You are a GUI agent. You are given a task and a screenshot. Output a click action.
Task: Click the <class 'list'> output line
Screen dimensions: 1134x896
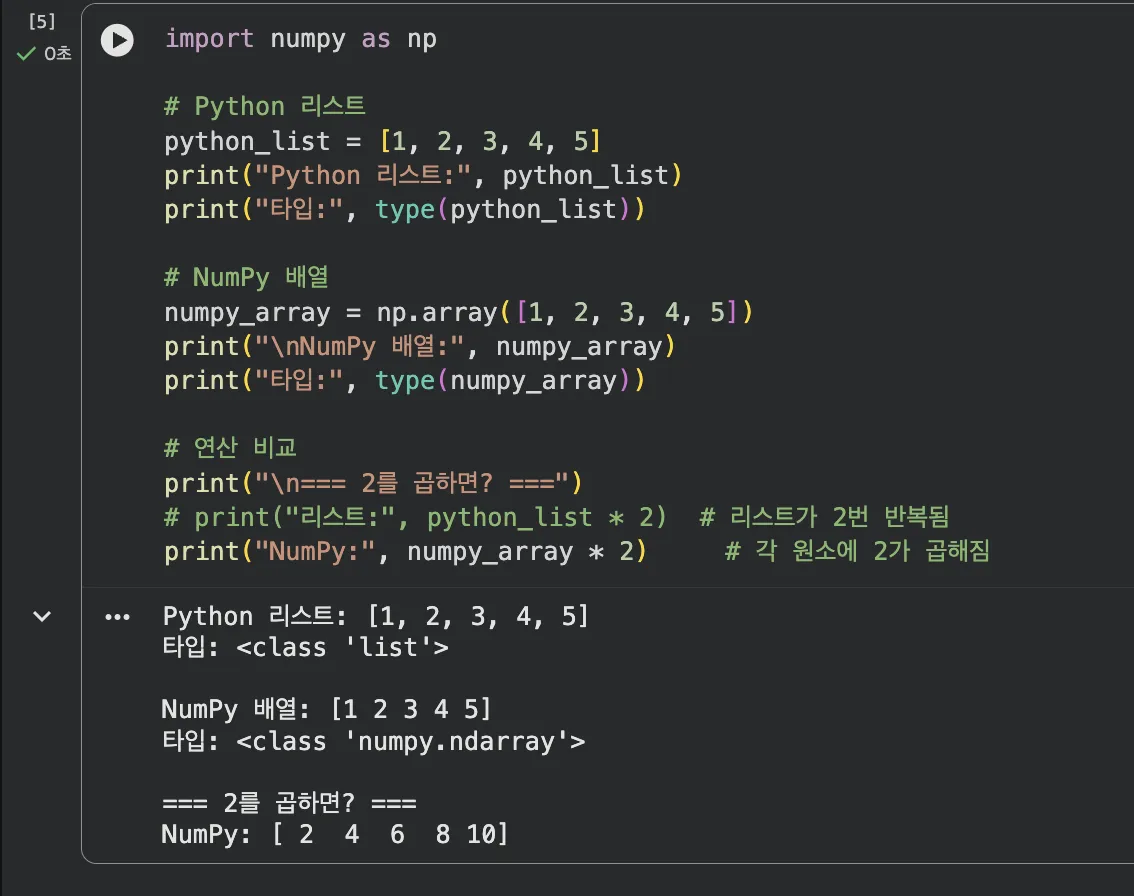coord(342,648)
